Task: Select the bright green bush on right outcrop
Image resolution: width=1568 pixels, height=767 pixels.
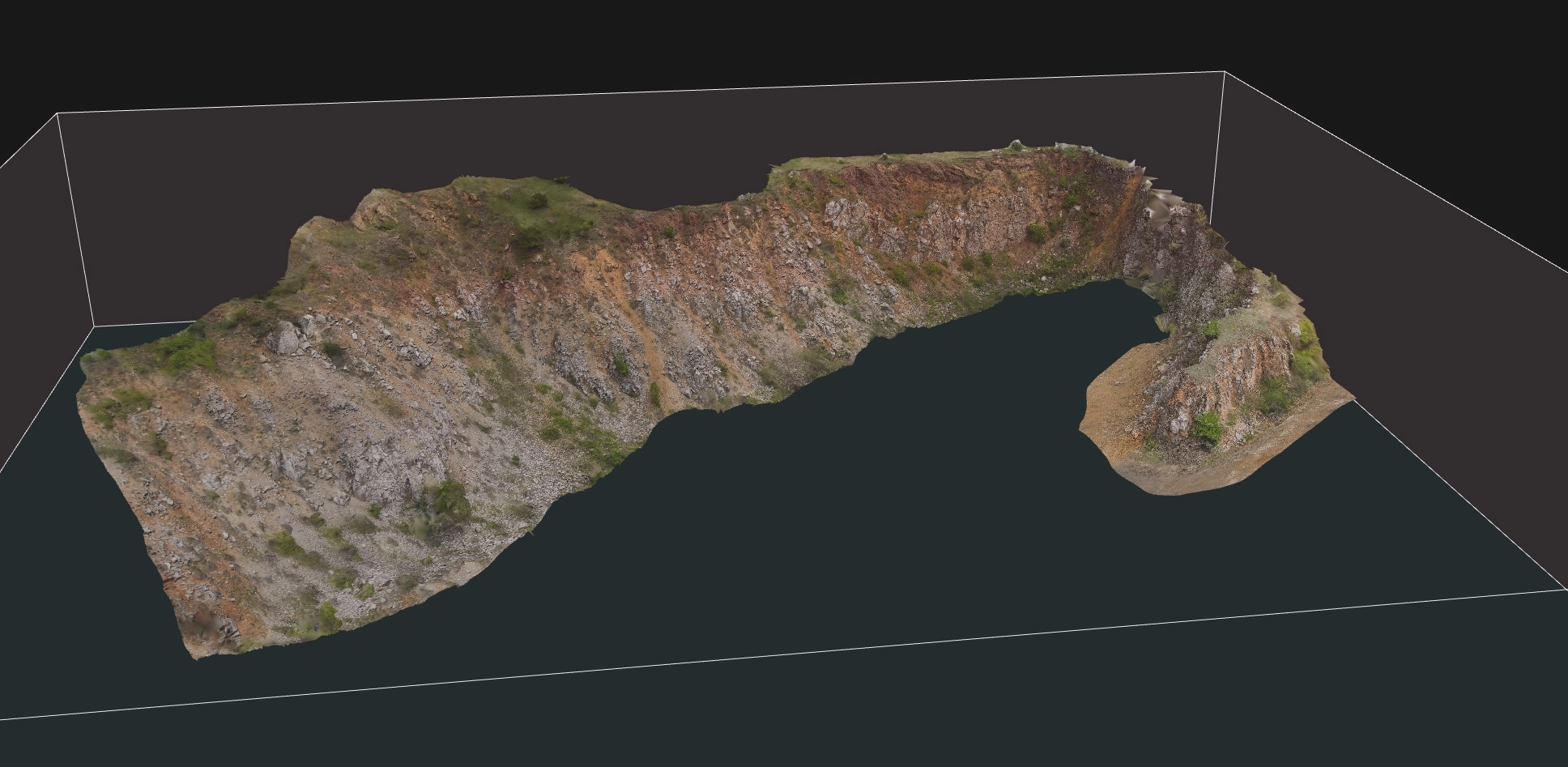Action: coord(1207,427)
